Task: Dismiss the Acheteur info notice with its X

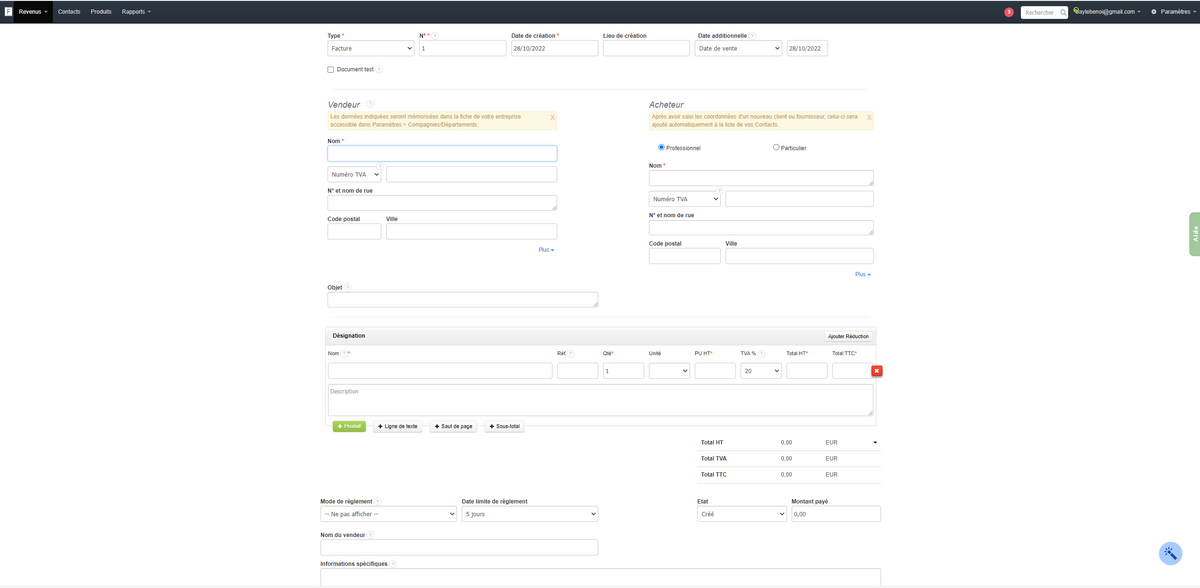Action: tap(869, 117)
